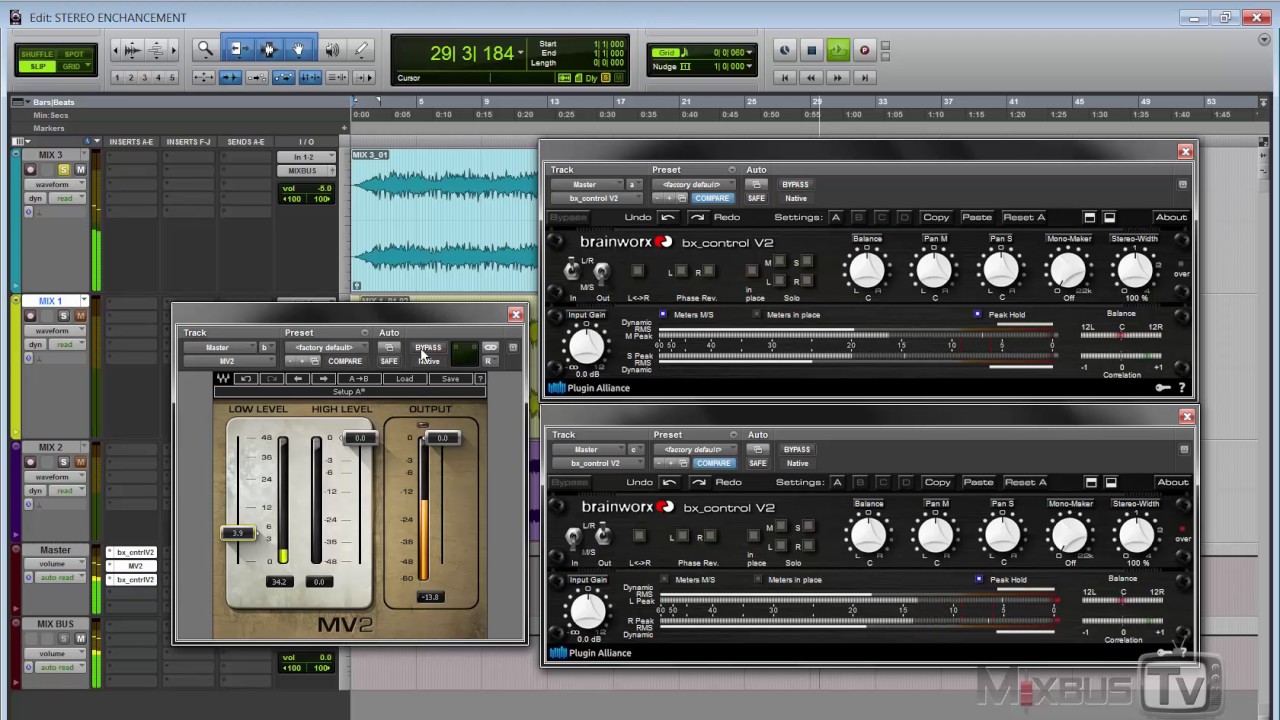The width and height of the screenshot is (1280, 720).
Task: Select the Grabber hand tool
Action: (299, 49)
